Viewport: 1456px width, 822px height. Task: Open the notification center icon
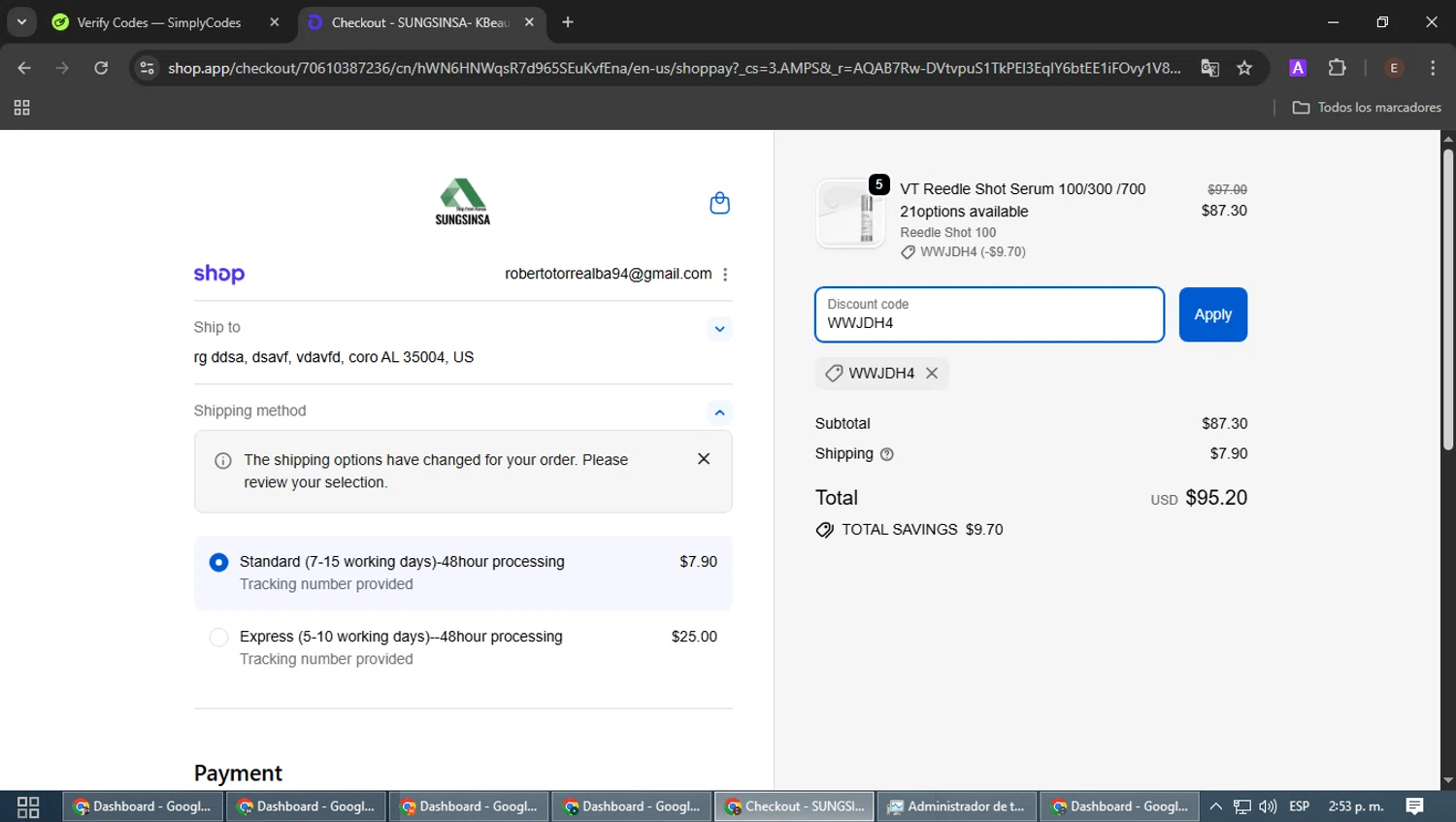[x=1415, y=806]
